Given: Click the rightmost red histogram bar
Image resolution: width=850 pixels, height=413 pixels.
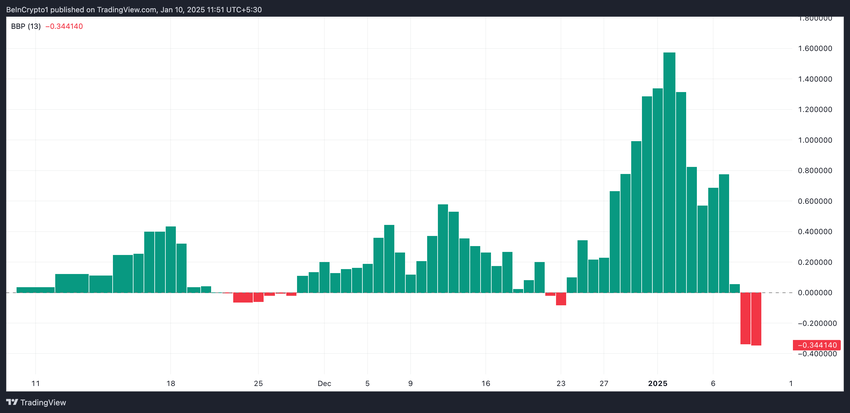Looking at the screenshot, I should coord(756,319).
